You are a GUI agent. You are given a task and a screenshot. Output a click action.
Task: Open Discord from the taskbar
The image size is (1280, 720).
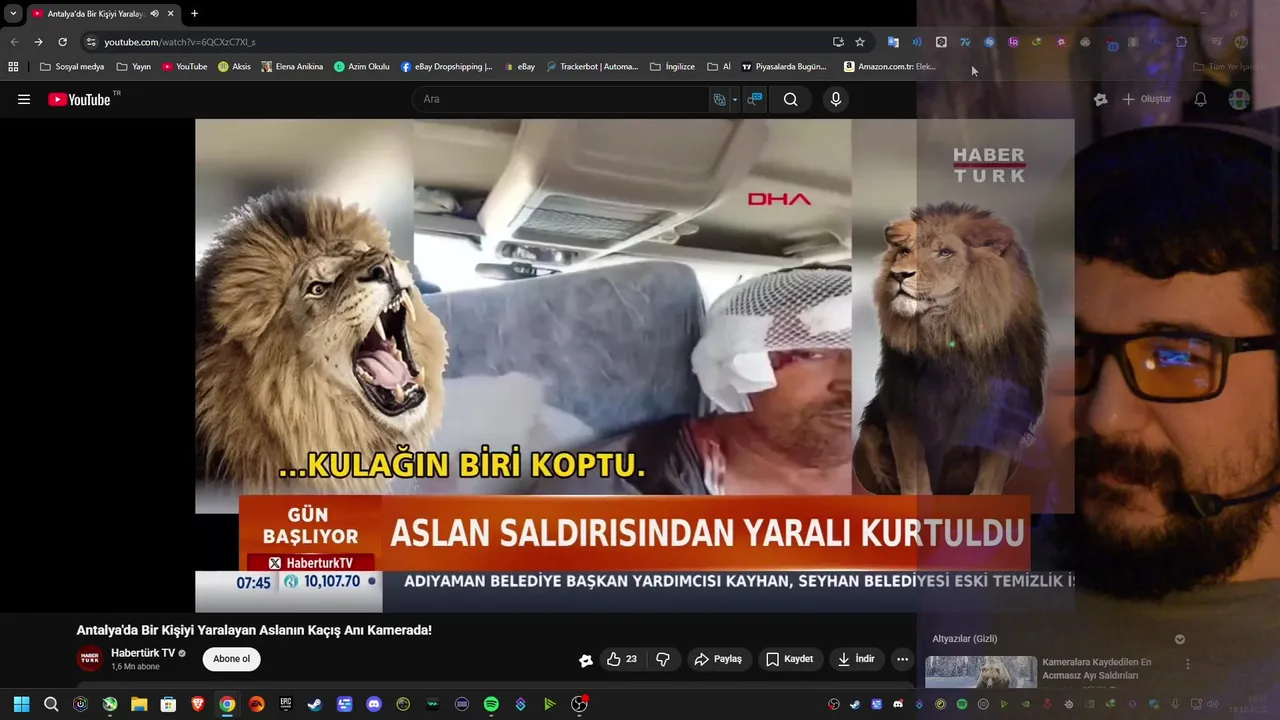point(374,704)
